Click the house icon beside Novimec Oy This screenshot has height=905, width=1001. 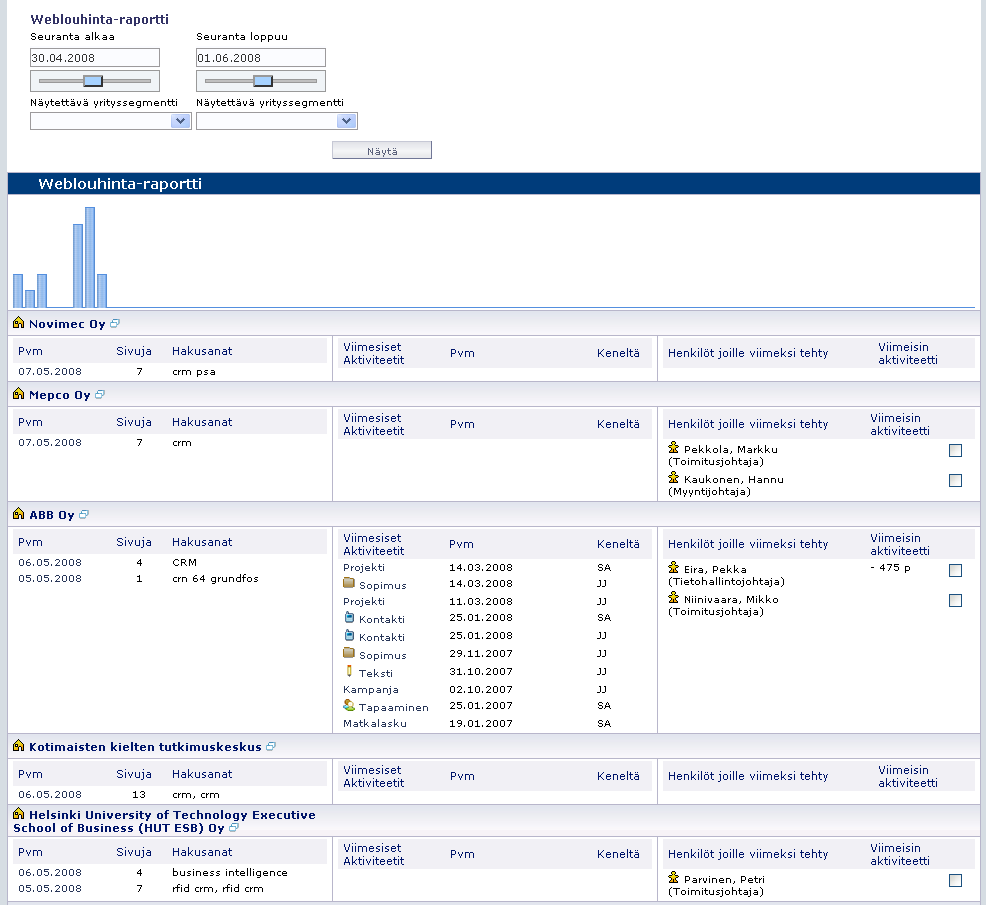(x=19, y=323)
